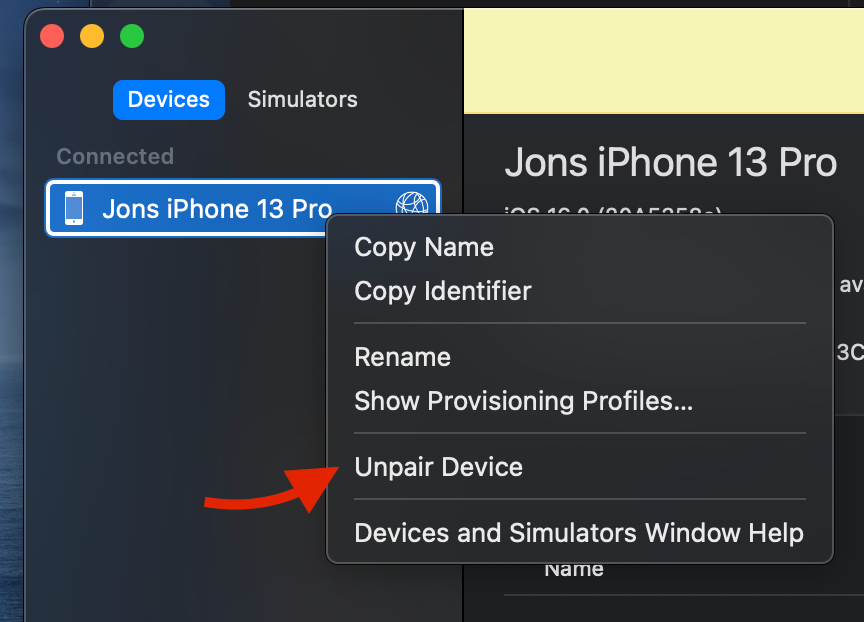Select Copy Identifier in the context menu
The height and width of the screenshot is (622, 864).
(442, 291)
